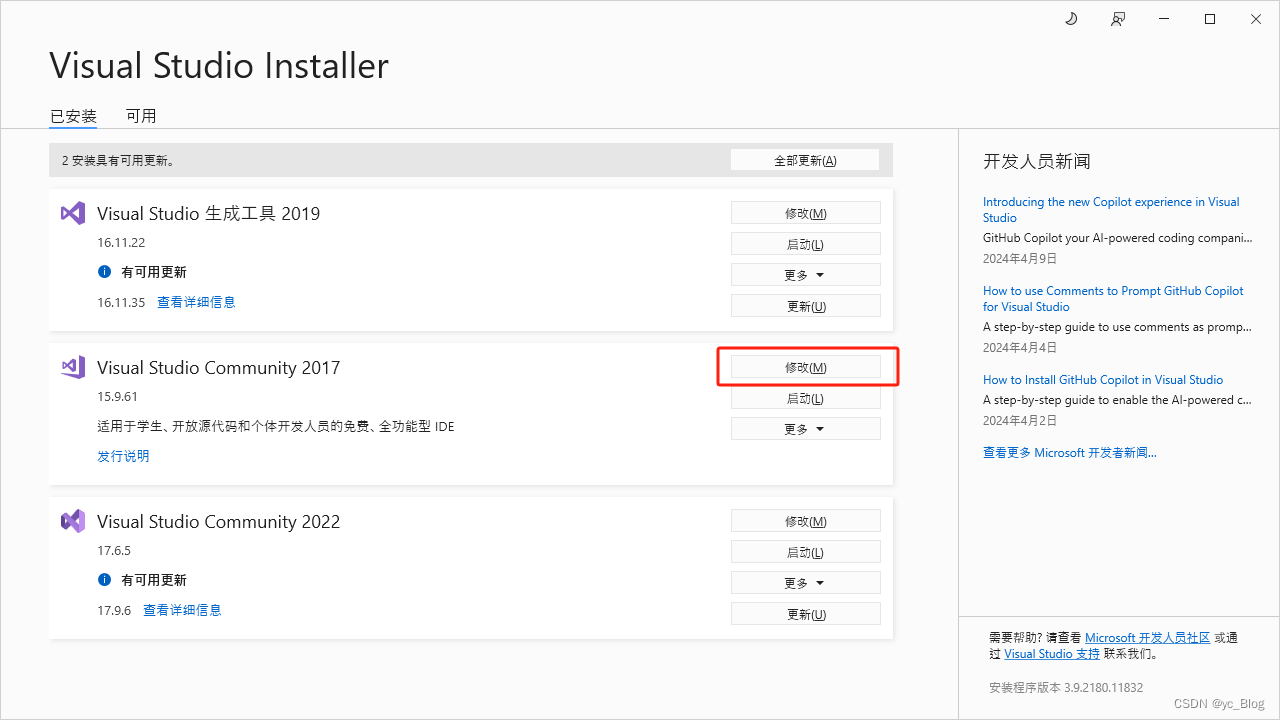The height and width of the screenshot is (720, 1280).
Task: Toggle the dark theme moon icon
Action: pos(1071,19)
